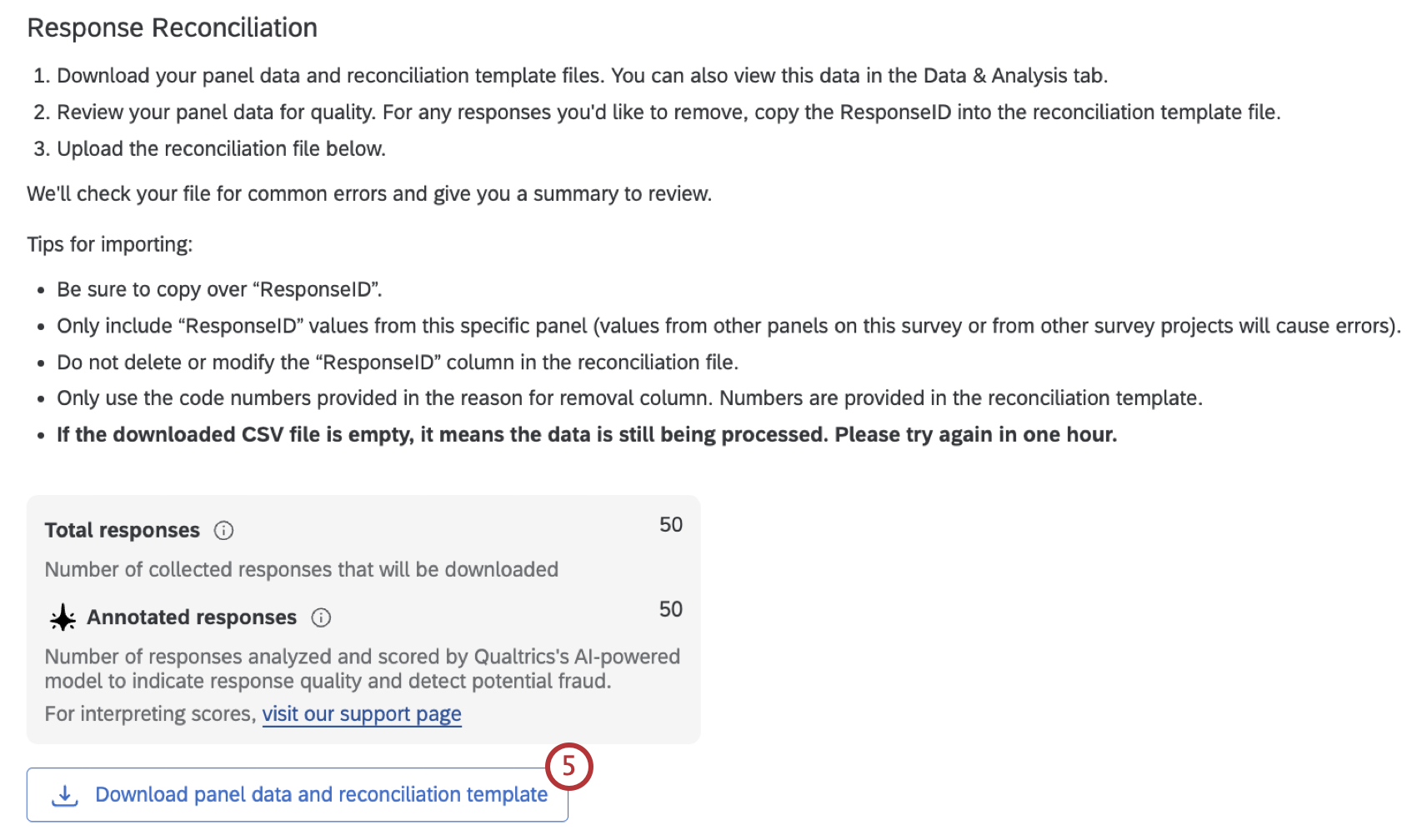Click step 3 'Upload the reconciliation file below'
Image resolution: width=1417 pixels, height=840 pixels.
coord(209,149)
